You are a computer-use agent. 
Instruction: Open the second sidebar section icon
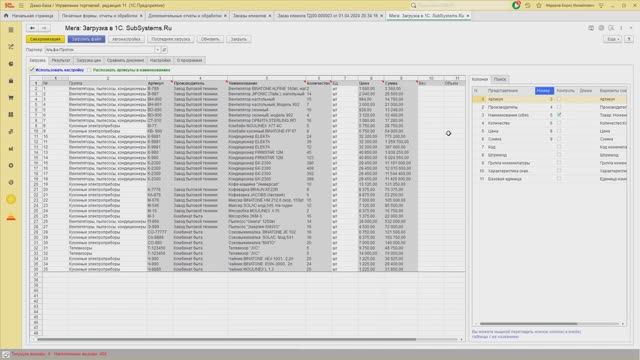pos(11,47)
